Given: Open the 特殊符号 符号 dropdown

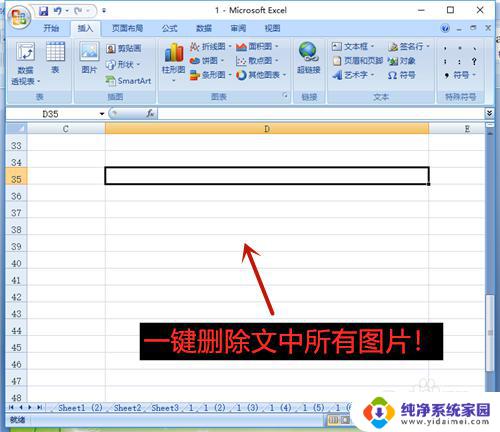Looking at the screenshot, I should (460, 75).
